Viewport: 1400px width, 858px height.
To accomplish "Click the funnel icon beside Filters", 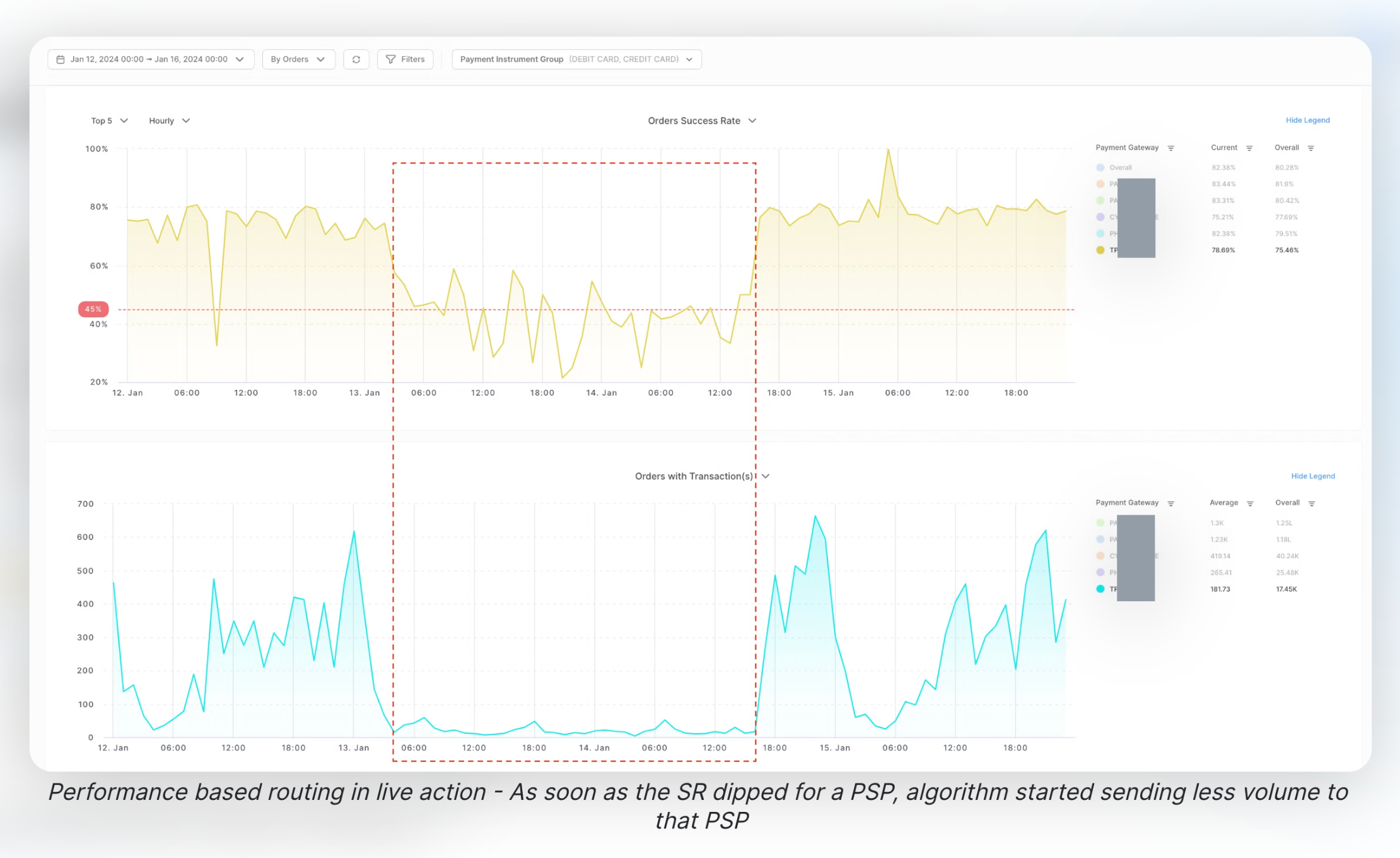I will 391,59.
